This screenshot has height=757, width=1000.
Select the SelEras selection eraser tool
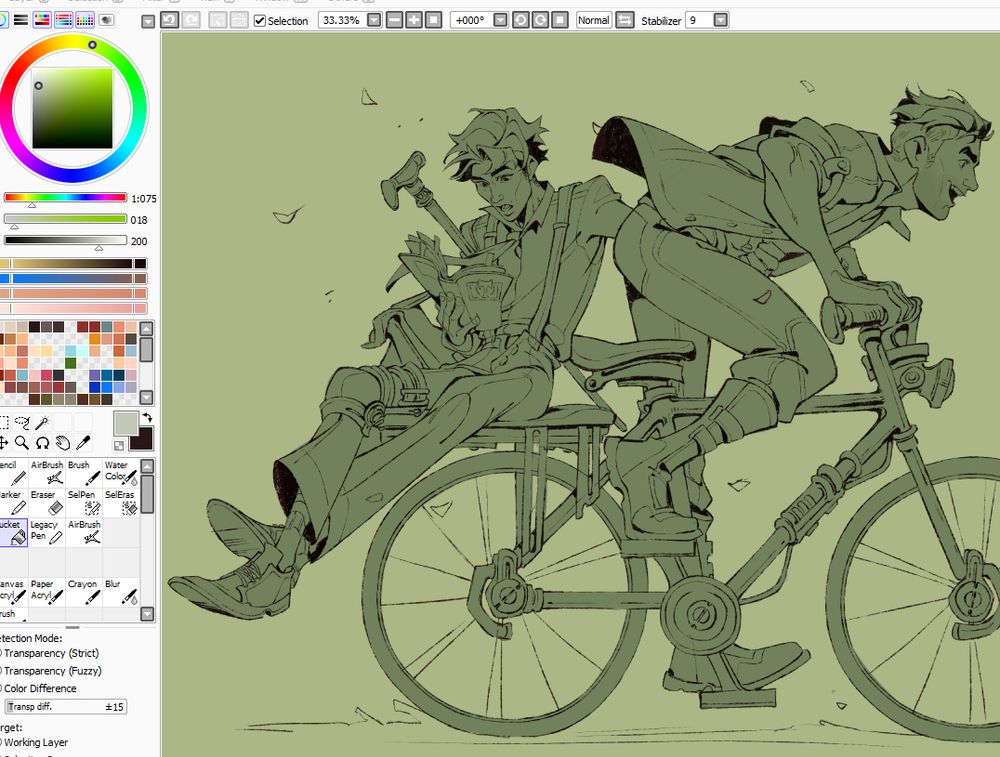pos(121,503)
